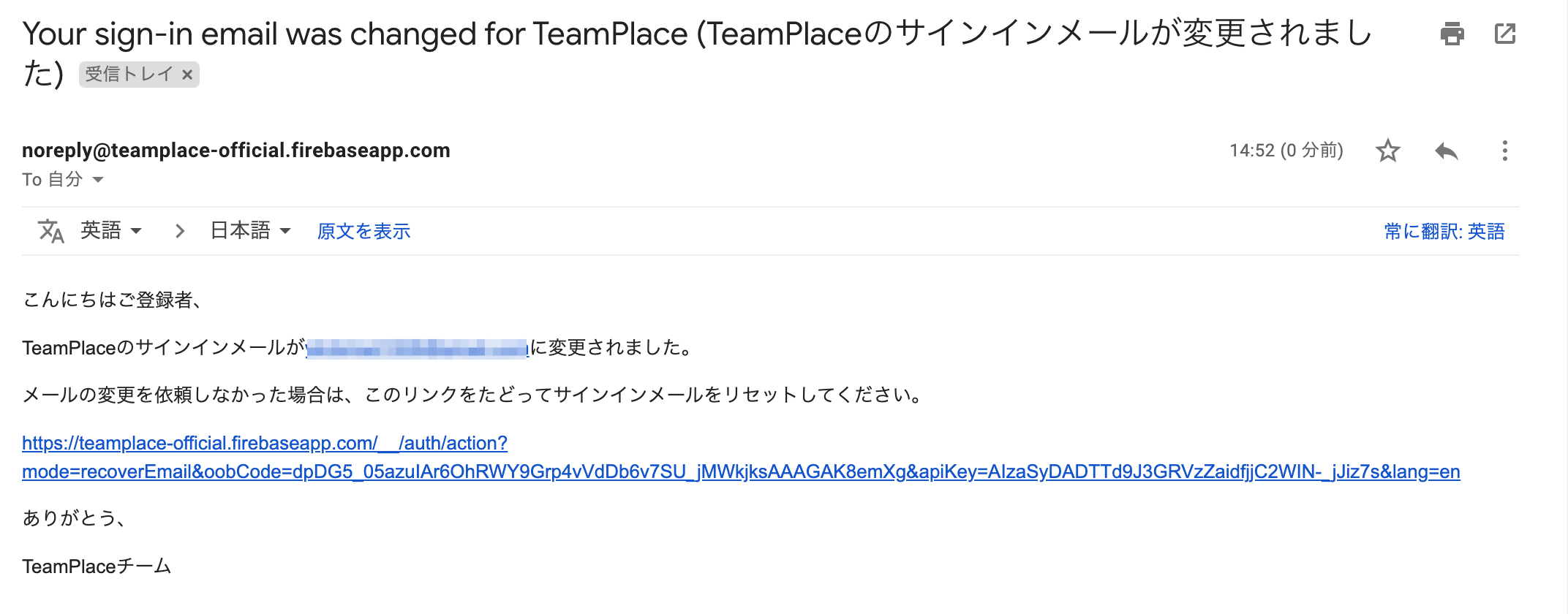
Task: Select 常に翻訳: 英語 option
Action: tap(1444, 232)
